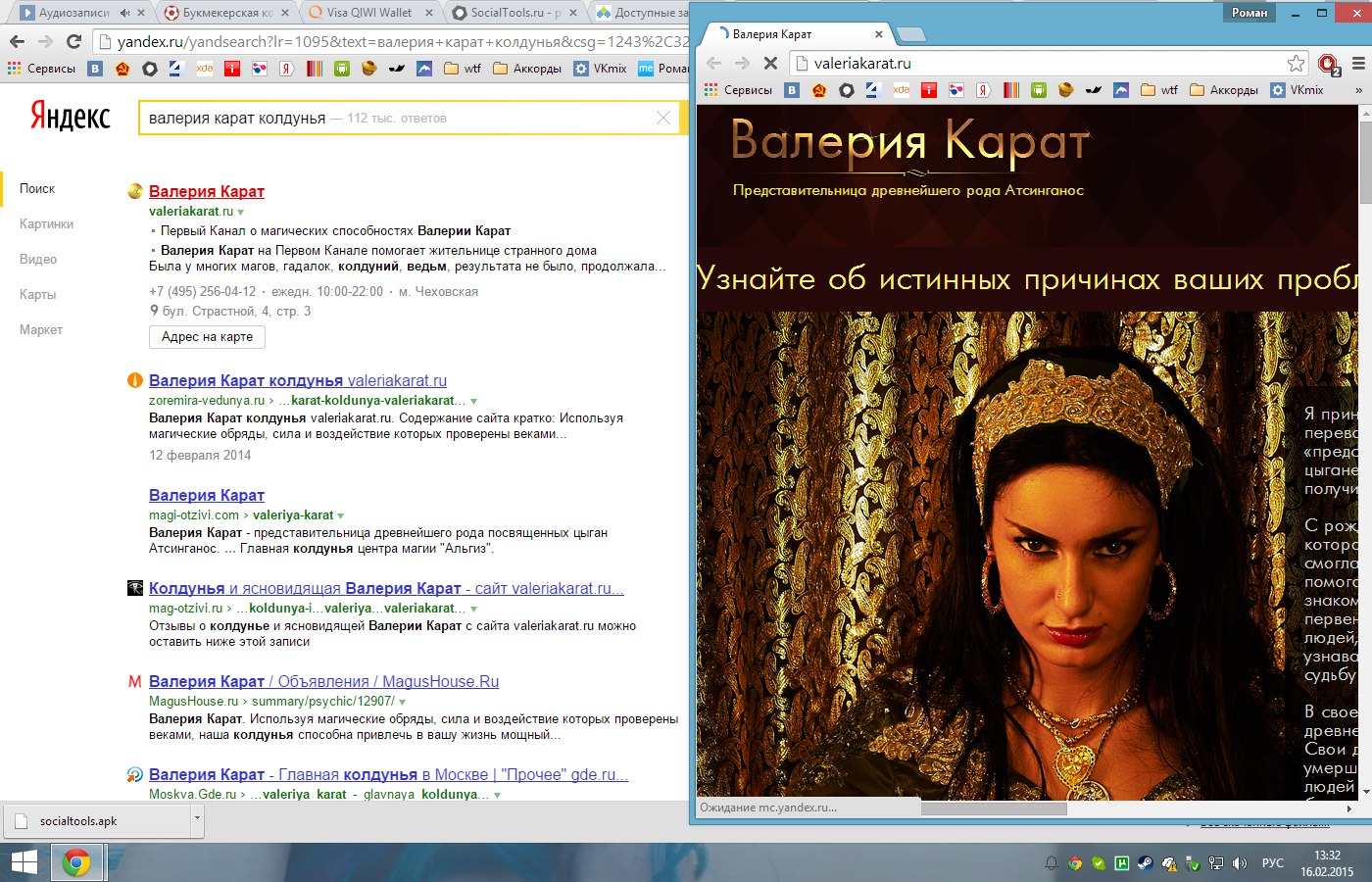Show hidden bookmarks via the » overflow
Viewport: 1372px width, 882px height.
click(1358, 90)
